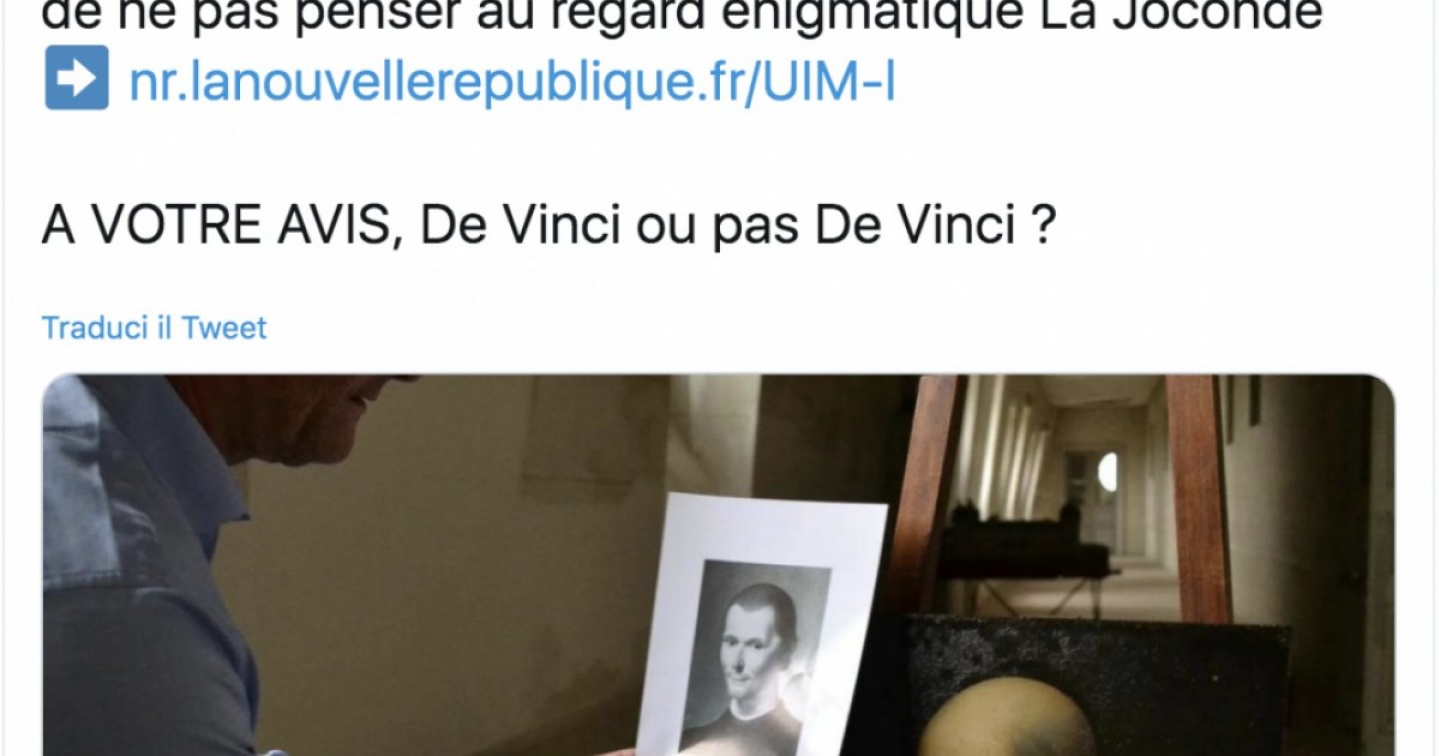Click the blue right-arrow emoji icon
The height and width of the screenshot is (756, 1440).
click(x=77, y=77)
